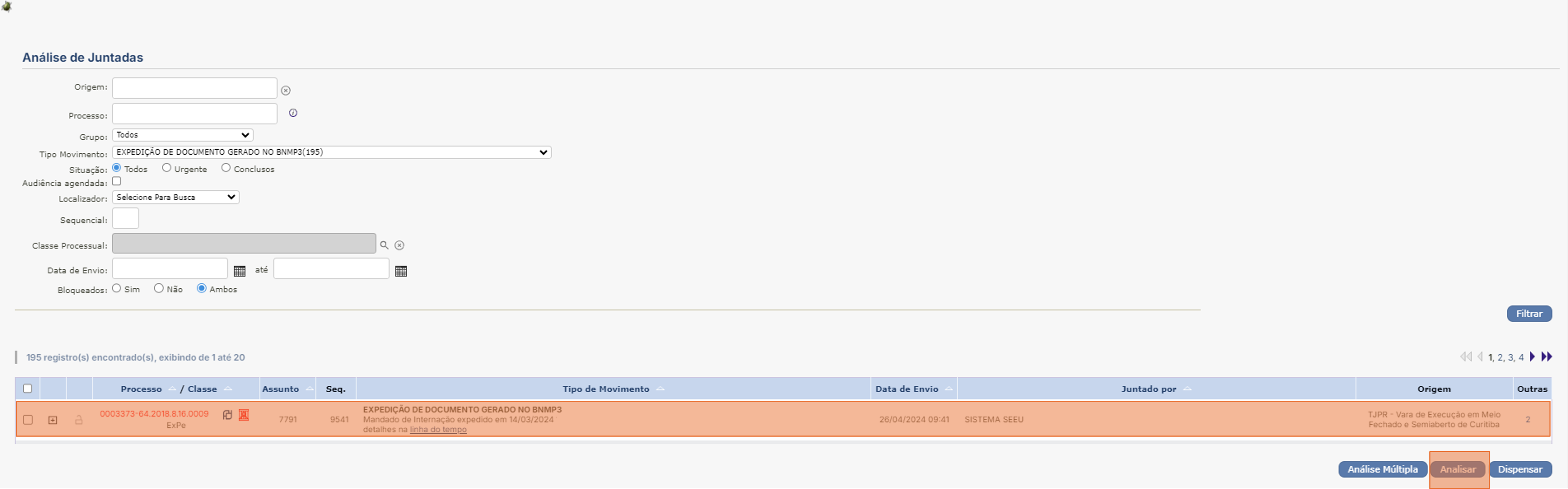Go to previous results page arrow
The width and height of the screenshot is (1568, 489).
pos(1480,357)
